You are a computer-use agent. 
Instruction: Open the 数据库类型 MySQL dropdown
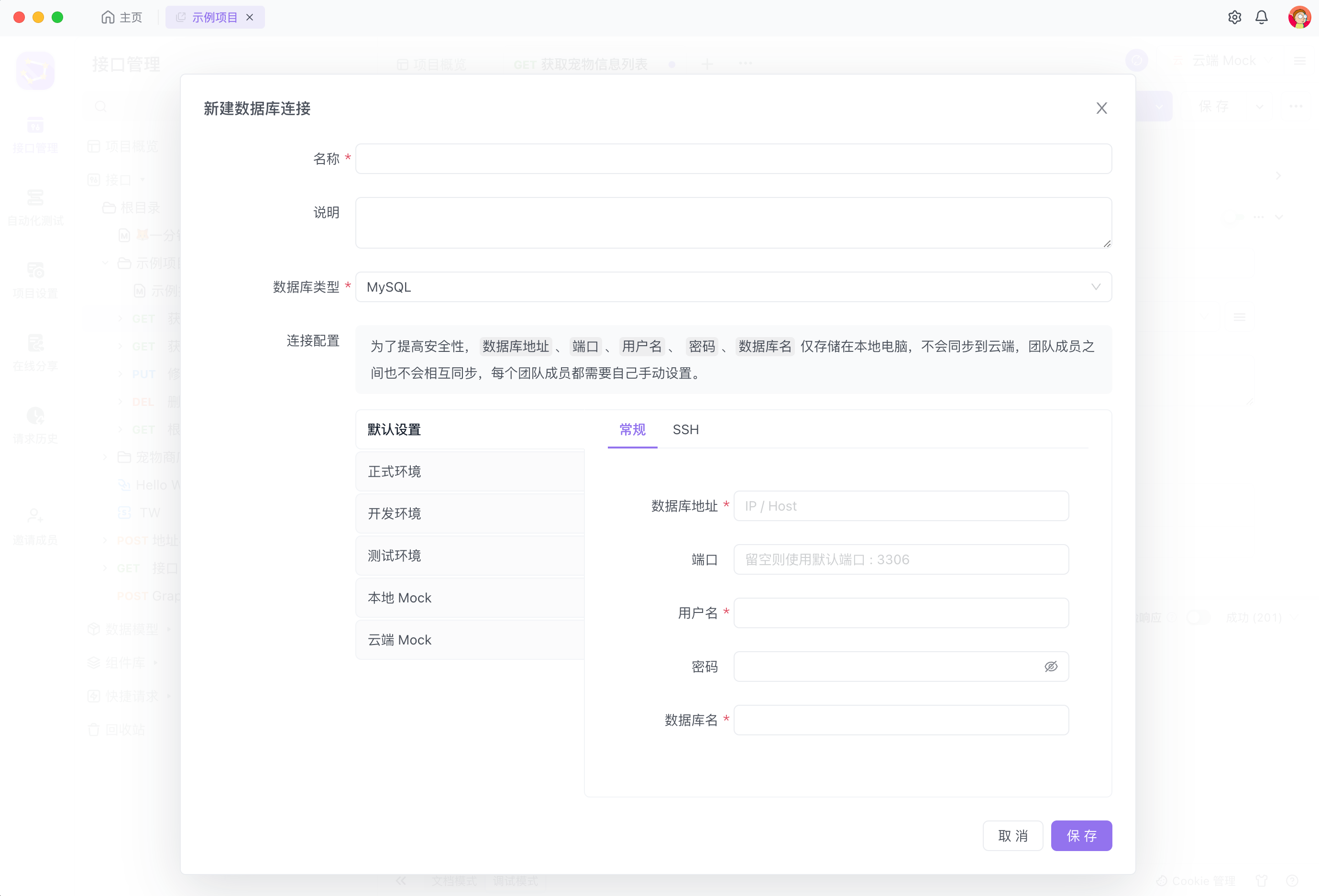click(x=733, y=287)
